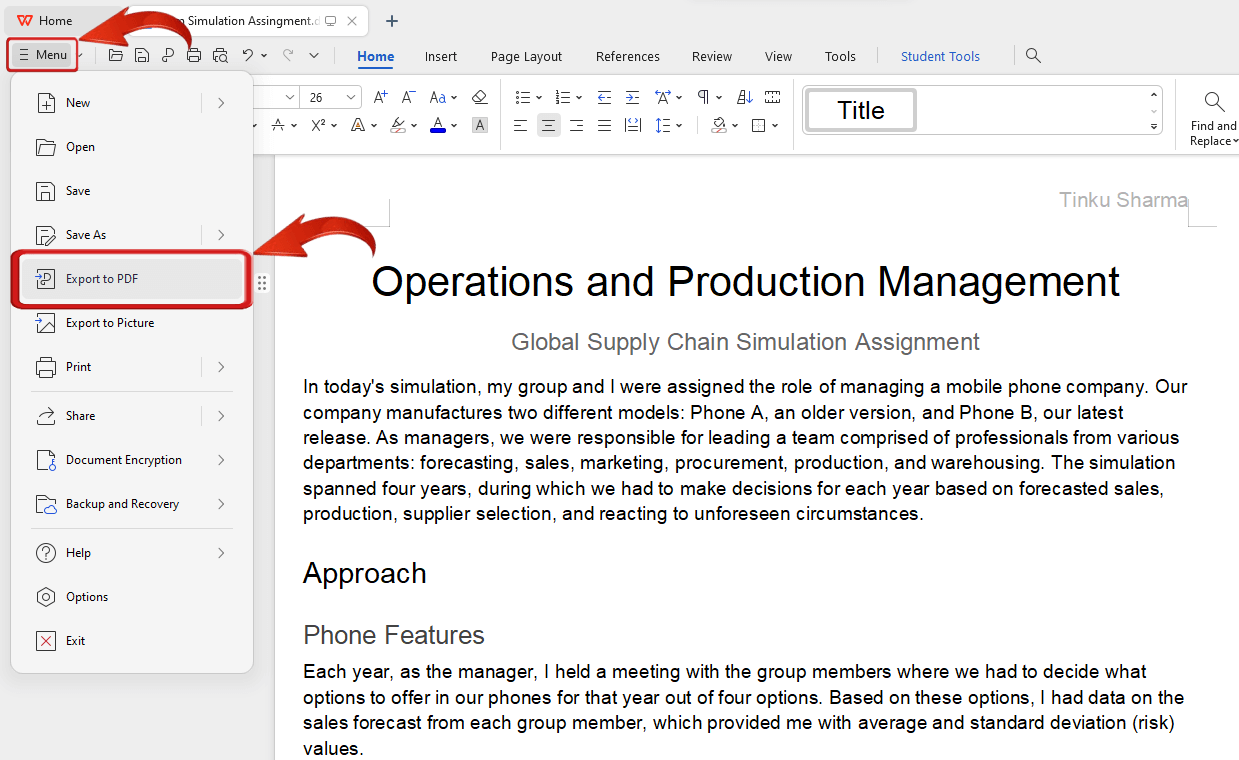
Task: Switch to the Page Layout tab
Action: pyautogui.click(x=526, y=57)
